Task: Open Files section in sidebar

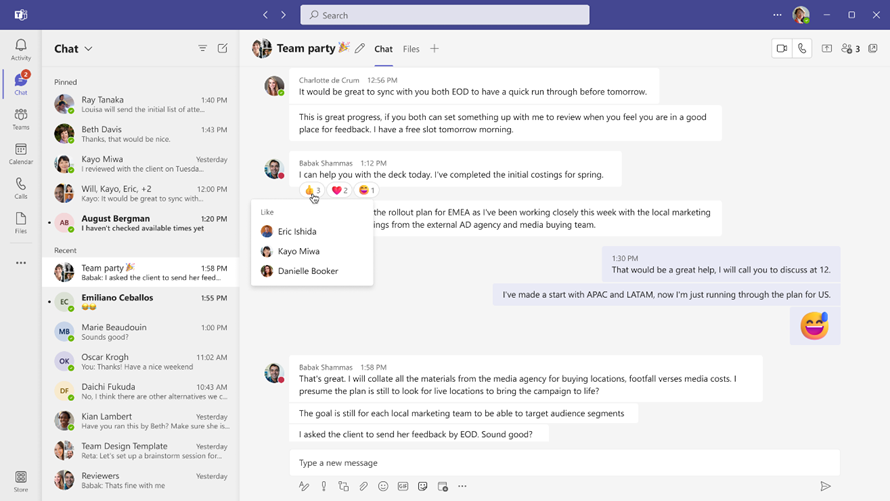Action: pos(21,223)
